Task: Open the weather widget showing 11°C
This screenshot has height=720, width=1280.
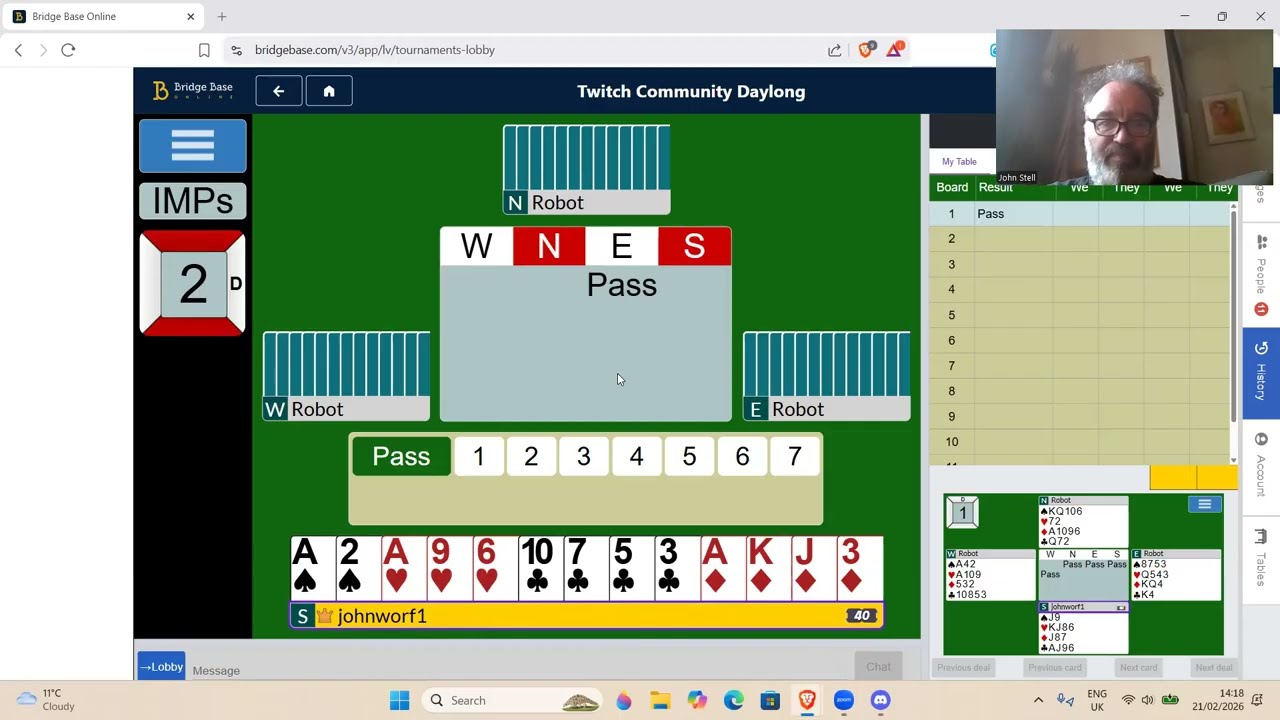Action: (46, 700)
